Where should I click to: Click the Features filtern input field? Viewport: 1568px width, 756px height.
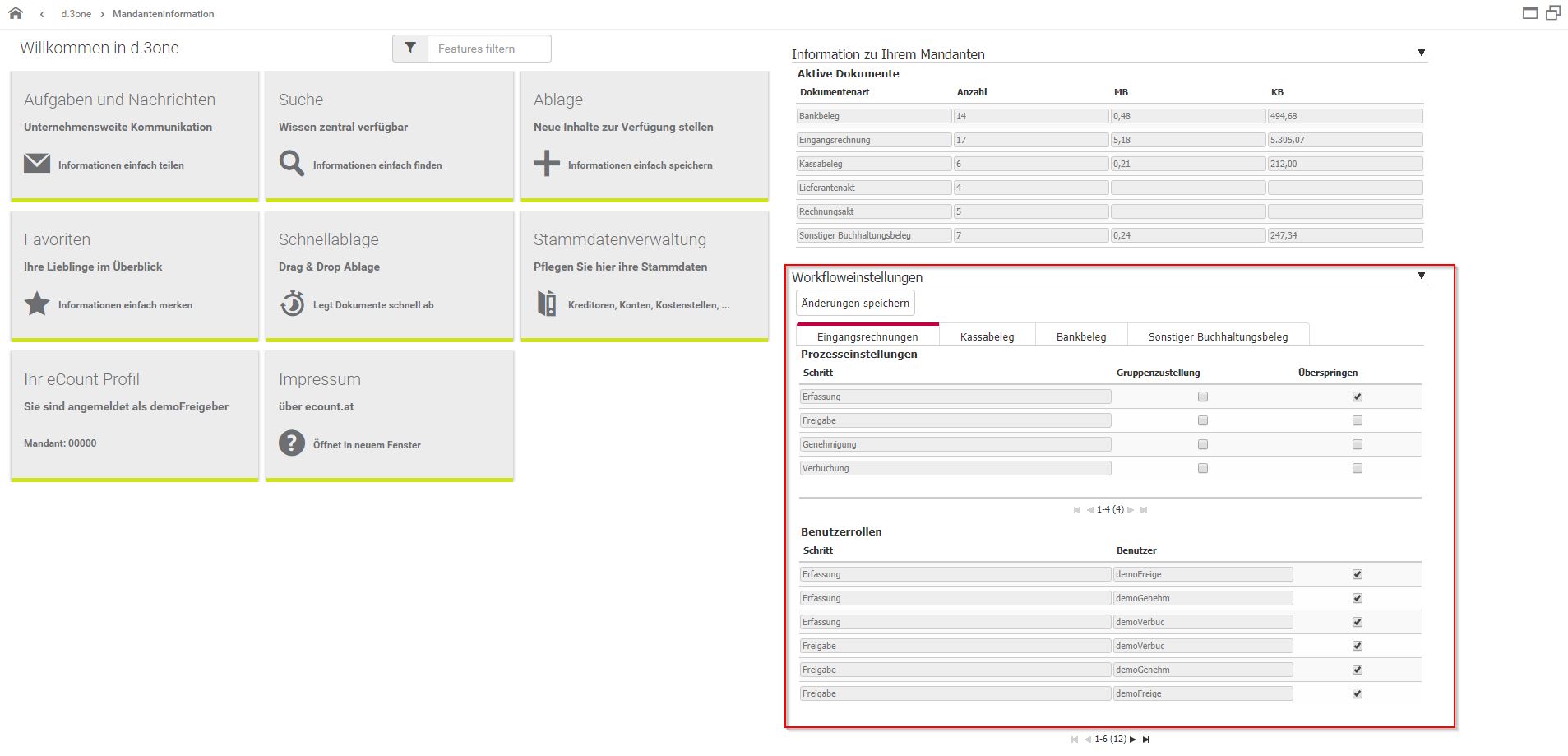click(x=489, y=49)
